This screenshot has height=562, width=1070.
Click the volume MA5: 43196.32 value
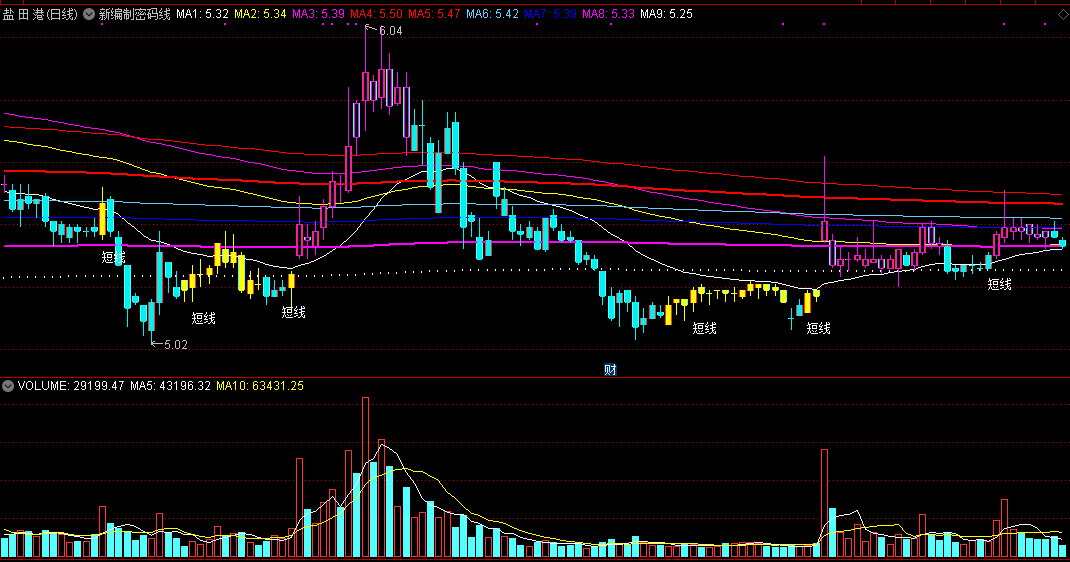171,386
